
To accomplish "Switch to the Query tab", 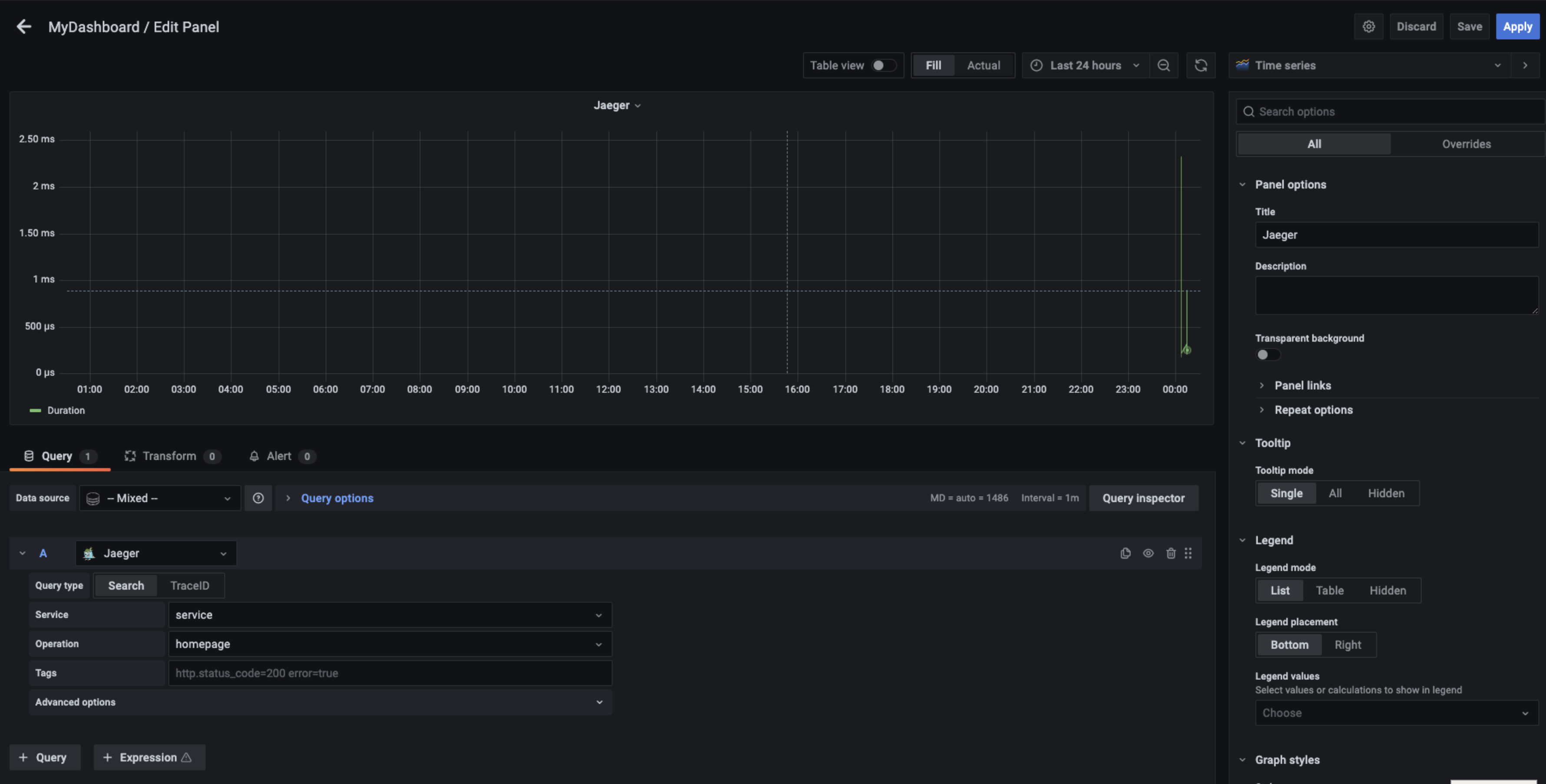I will pos(59,456).
